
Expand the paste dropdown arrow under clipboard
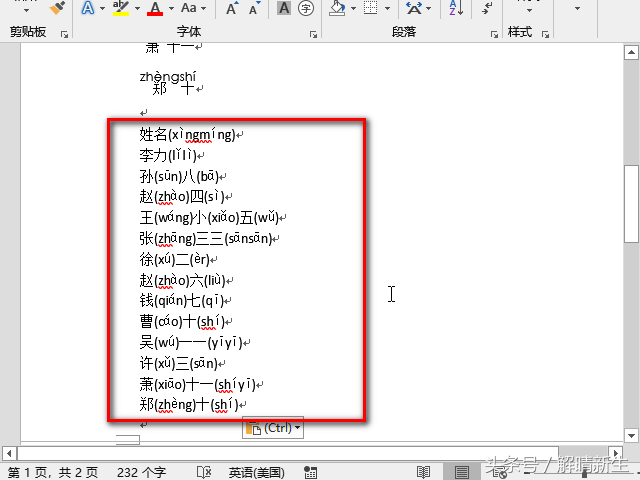(27, 10)
